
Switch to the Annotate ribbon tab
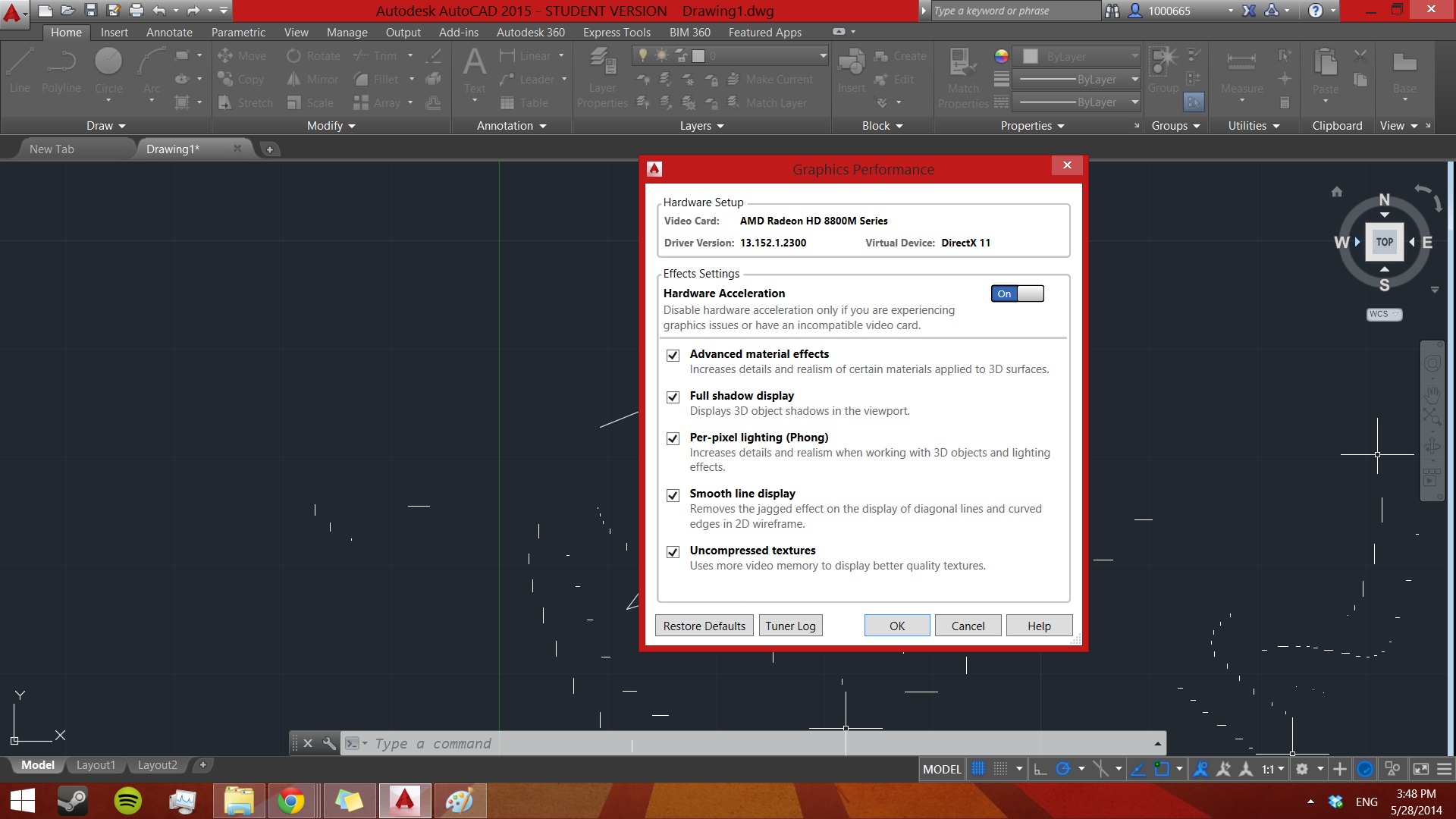point(168,33)
